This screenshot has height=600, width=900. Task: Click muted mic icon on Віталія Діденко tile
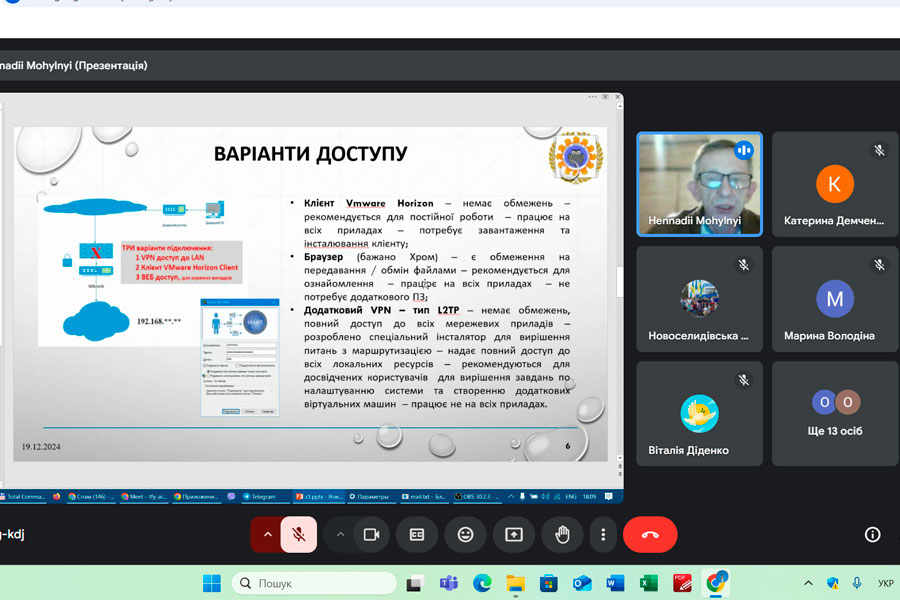(x=743, y=380)
